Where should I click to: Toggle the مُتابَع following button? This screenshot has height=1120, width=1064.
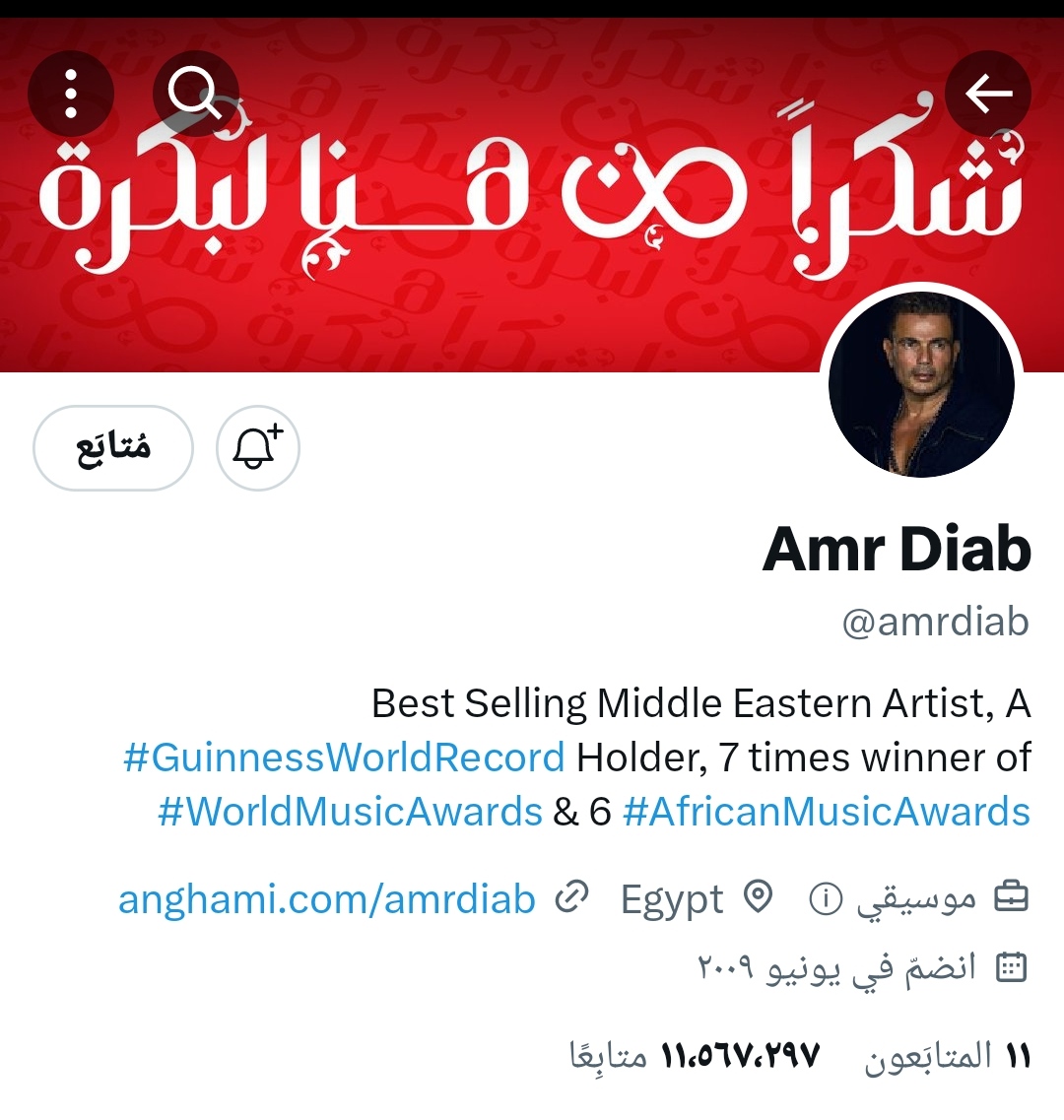pos(113,448)
